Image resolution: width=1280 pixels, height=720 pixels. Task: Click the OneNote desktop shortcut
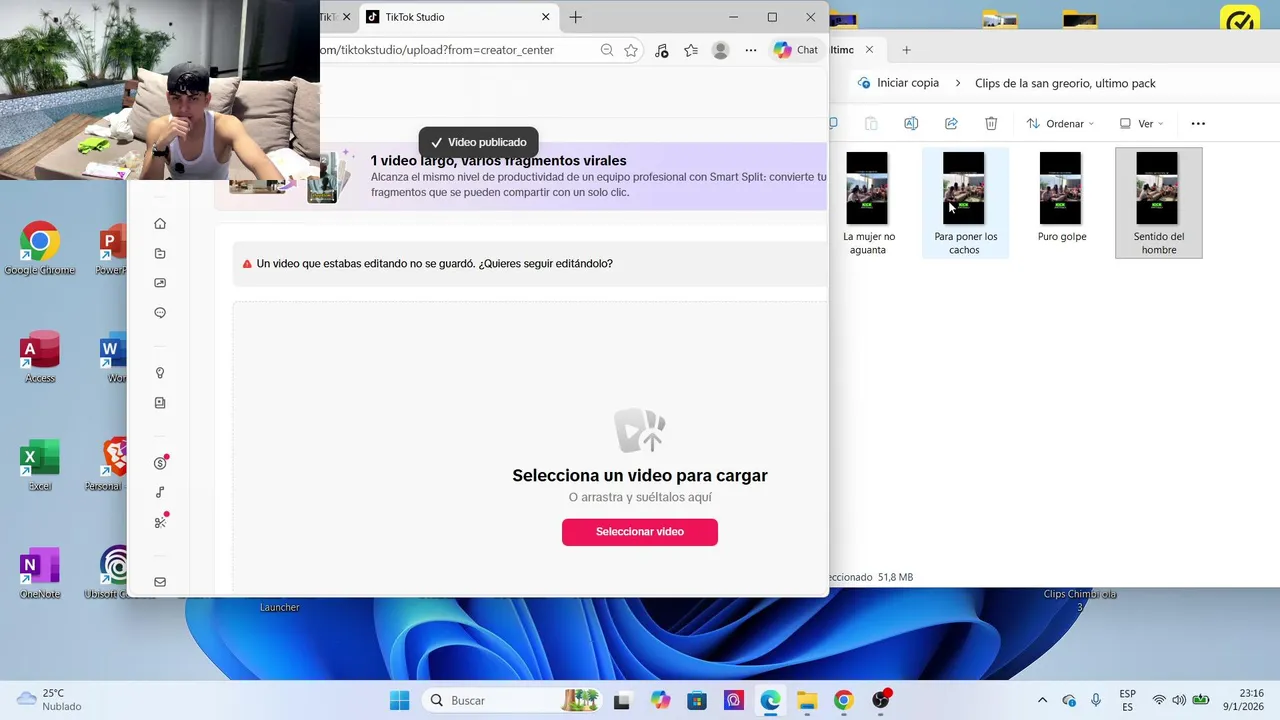(40, 574)
